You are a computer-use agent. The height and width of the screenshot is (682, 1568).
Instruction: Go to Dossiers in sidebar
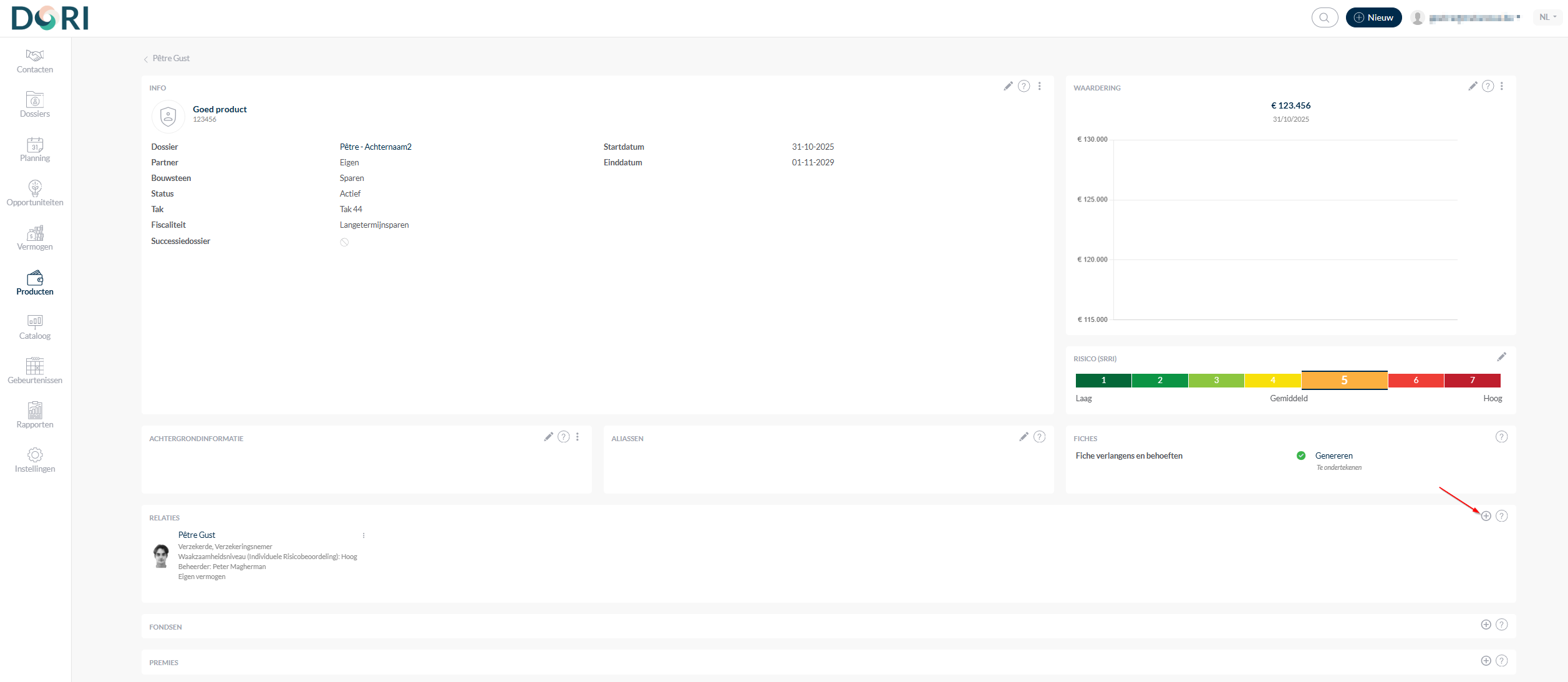[x=35, y=105]
